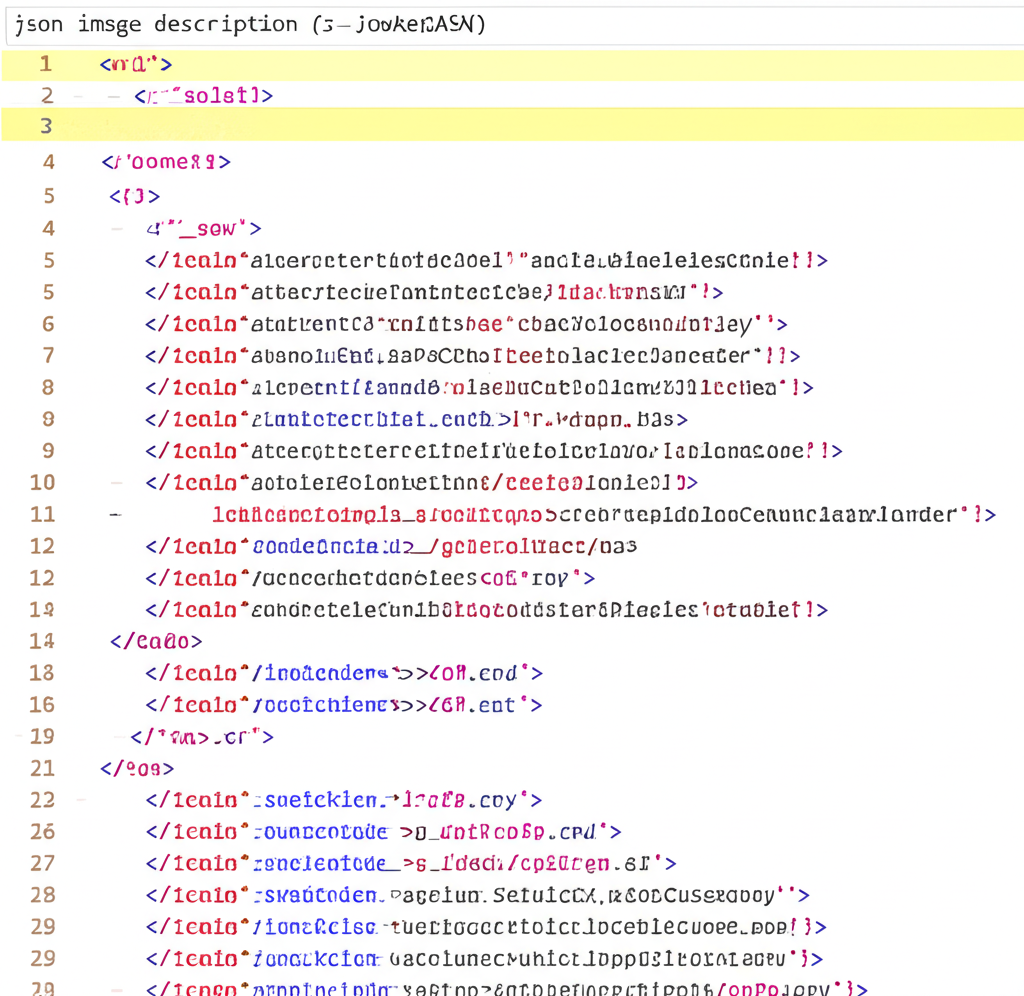Toggle the fold dash beside line 19
1024x996 pixels.
coord(20,737)
